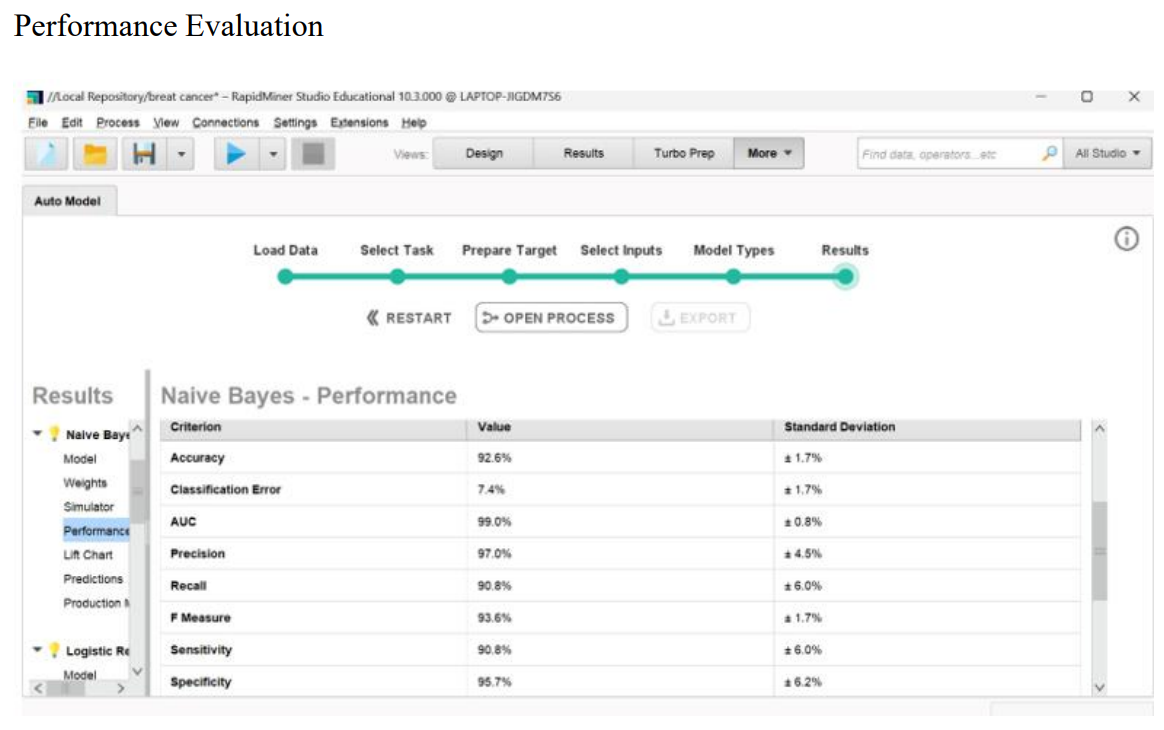
Task: Save process using the floppy disk icon
Action: click(144, 154)
